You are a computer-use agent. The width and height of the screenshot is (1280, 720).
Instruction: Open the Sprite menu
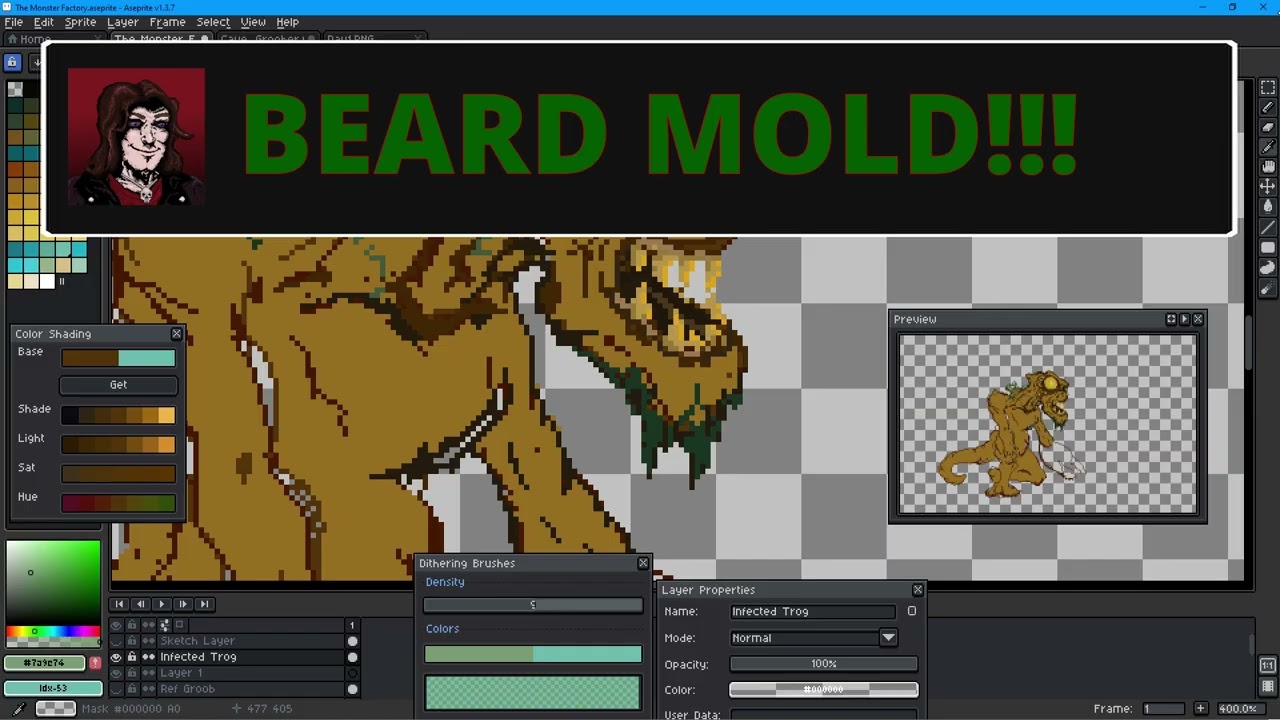click(80, 22)
